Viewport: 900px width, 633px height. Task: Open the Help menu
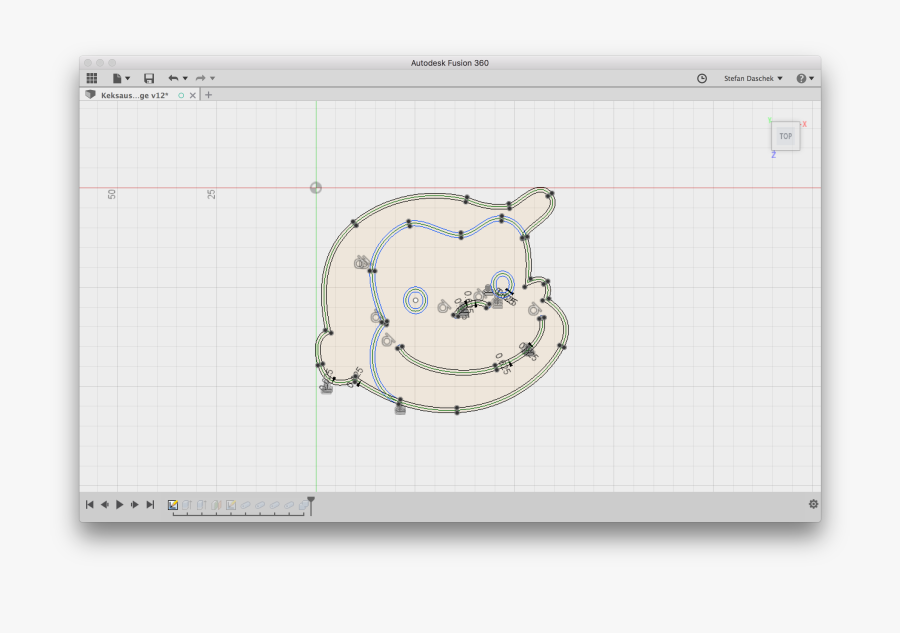coord(804,78)
